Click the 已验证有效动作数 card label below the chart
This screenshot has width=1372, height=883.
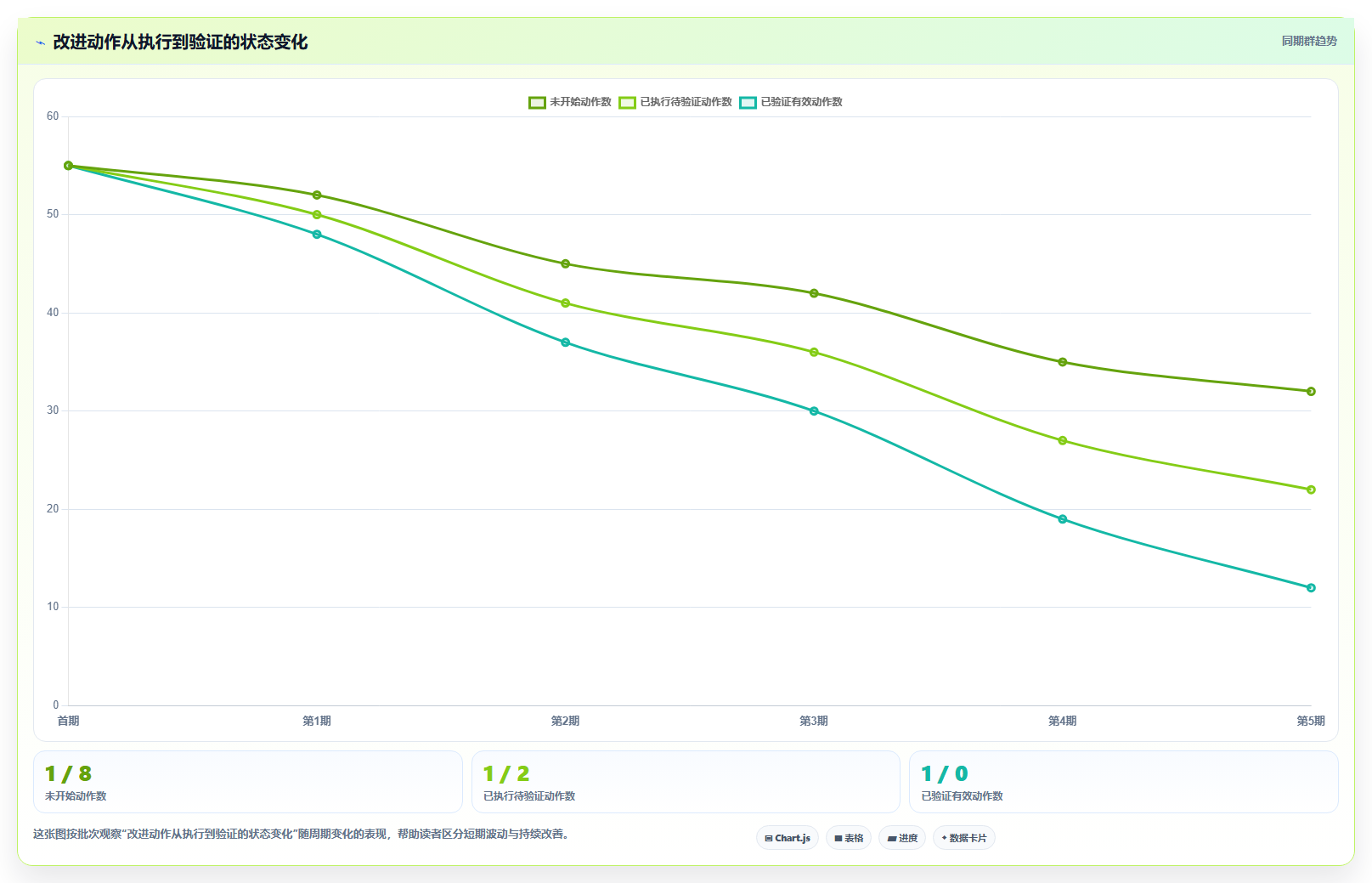click(x=963, y=796)
